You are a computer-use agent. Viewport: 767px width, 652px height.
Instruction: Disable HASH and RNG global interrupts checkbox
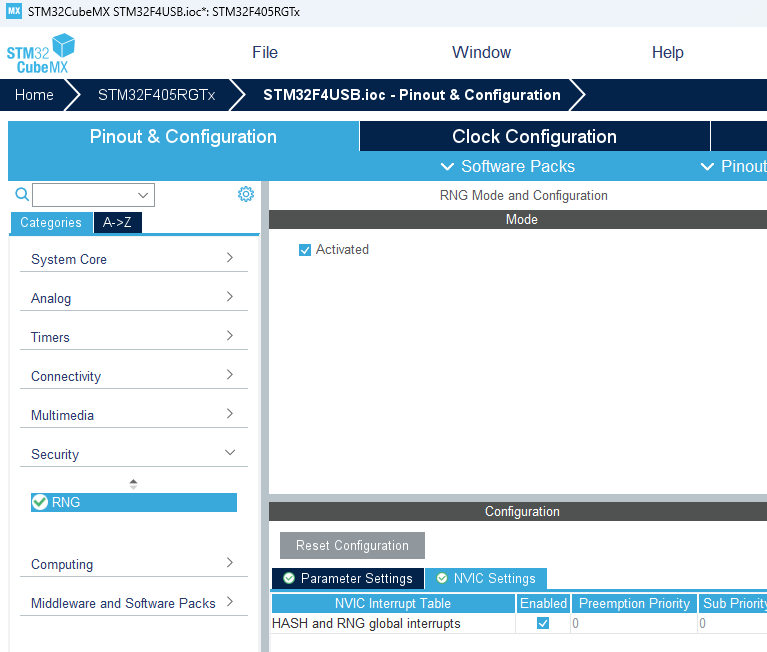tap(543, 623)
